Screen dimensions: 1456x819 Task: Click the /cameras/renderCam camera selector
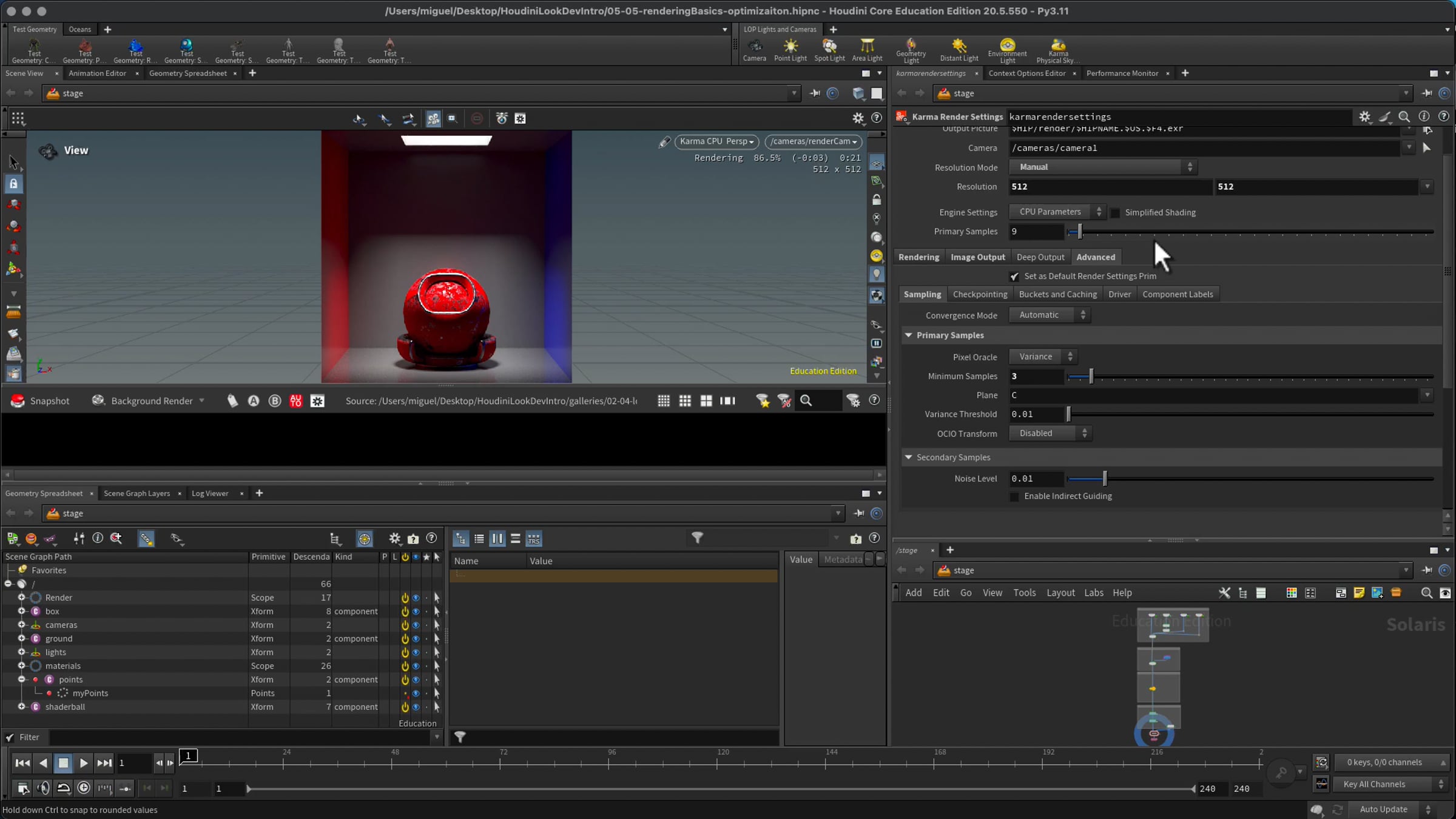click(x=813, y=141)
